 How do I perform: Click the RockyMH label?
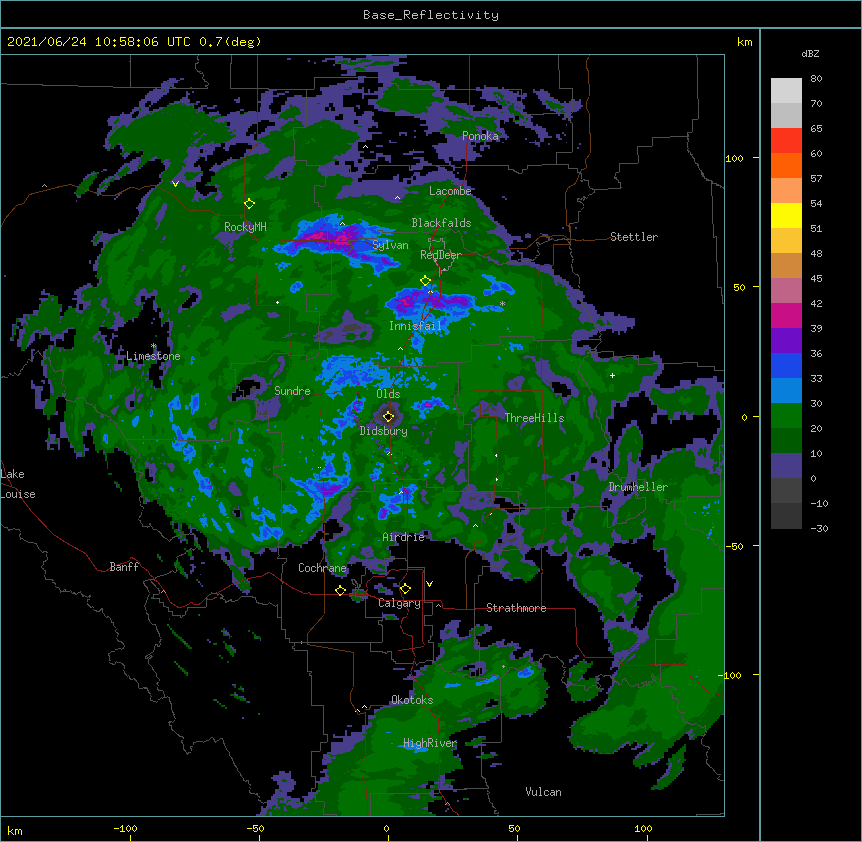pos(245,227)
